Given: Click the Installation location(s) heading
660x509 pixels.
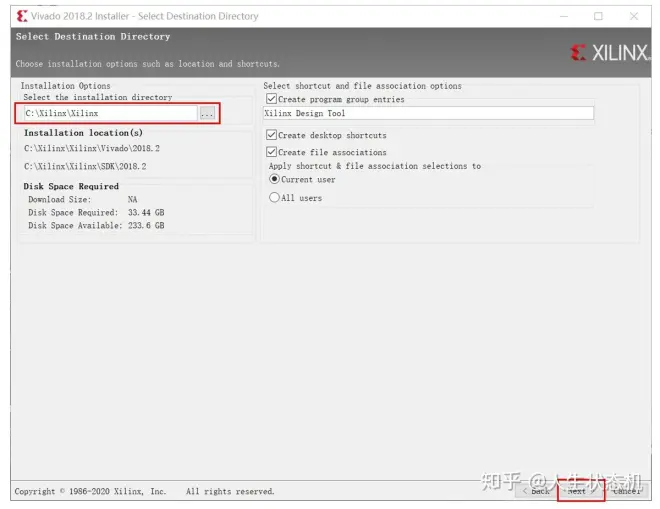Looking at the screenshot, I should pos(83,133).
